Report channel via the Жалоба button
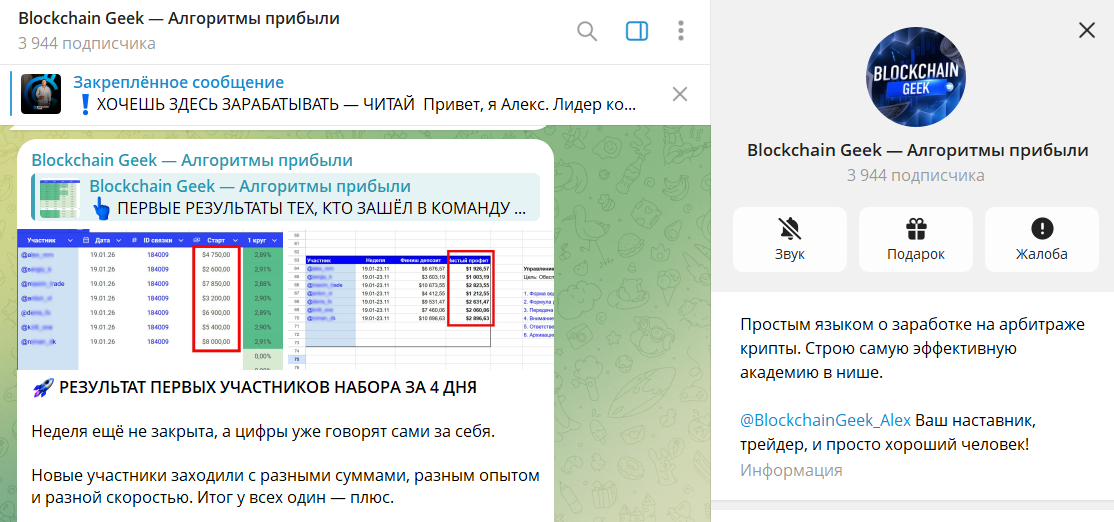The height and width of the screenshot is (522, 1114). click(x=1042, y=239)
